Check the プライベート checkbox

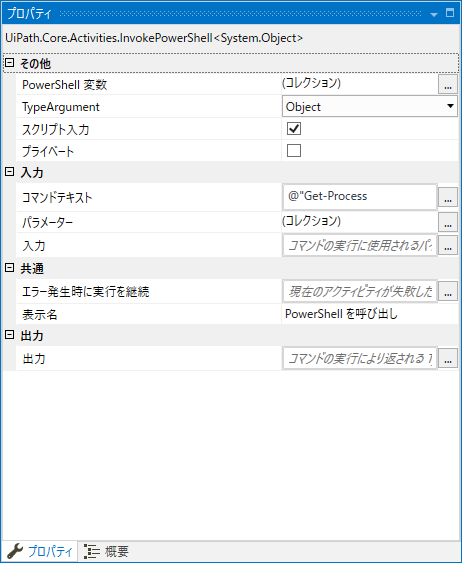pos(294,150)
